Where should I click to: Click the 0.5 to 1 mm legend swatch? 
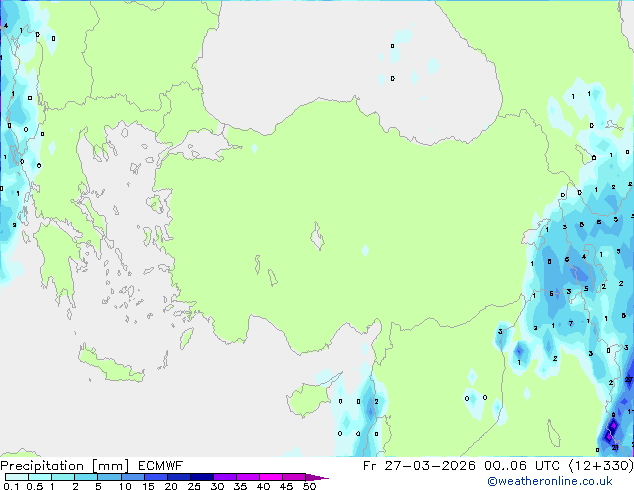tap(40, 477)
